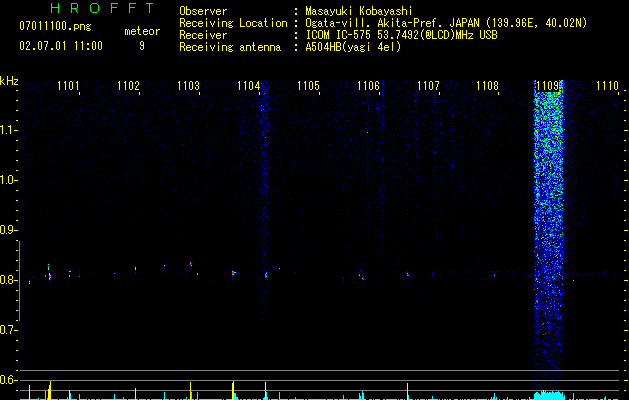
Task: Click the 1106 time axis label
Action: (368, 85)
